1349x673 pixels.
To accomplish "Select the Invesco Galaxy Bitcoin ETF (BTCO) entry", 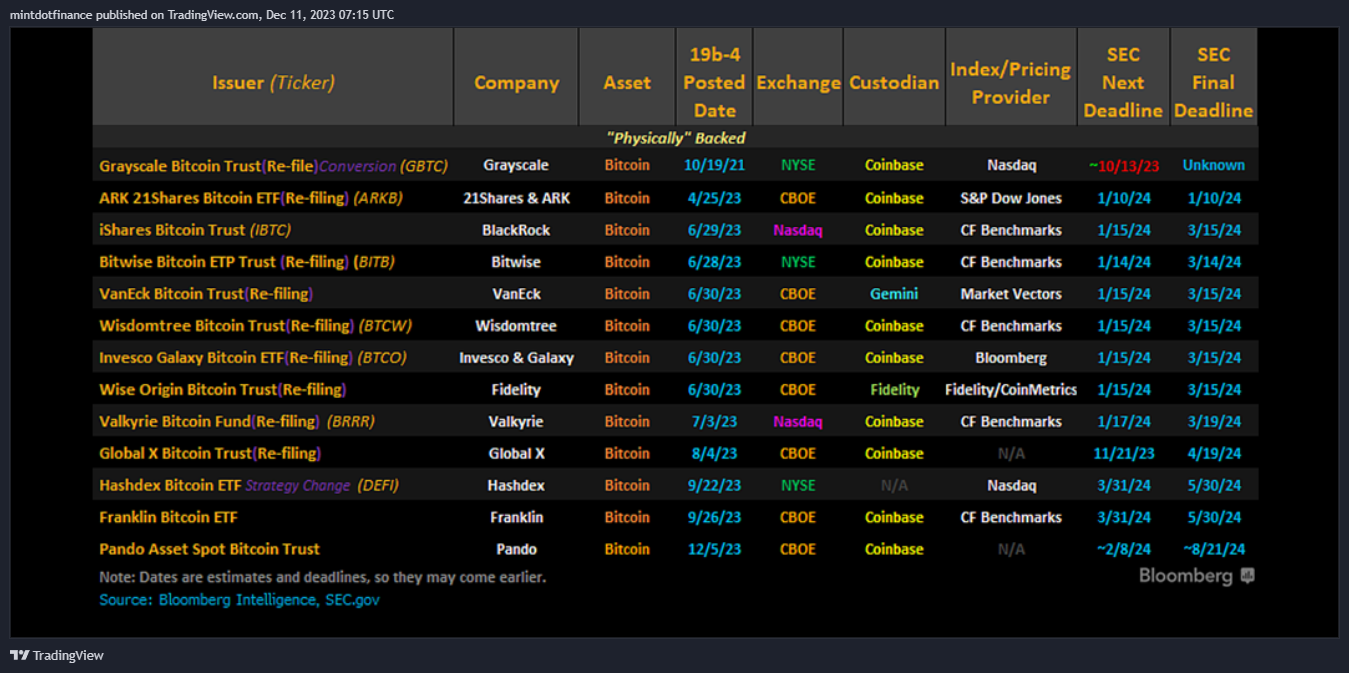I will (253, 358).
